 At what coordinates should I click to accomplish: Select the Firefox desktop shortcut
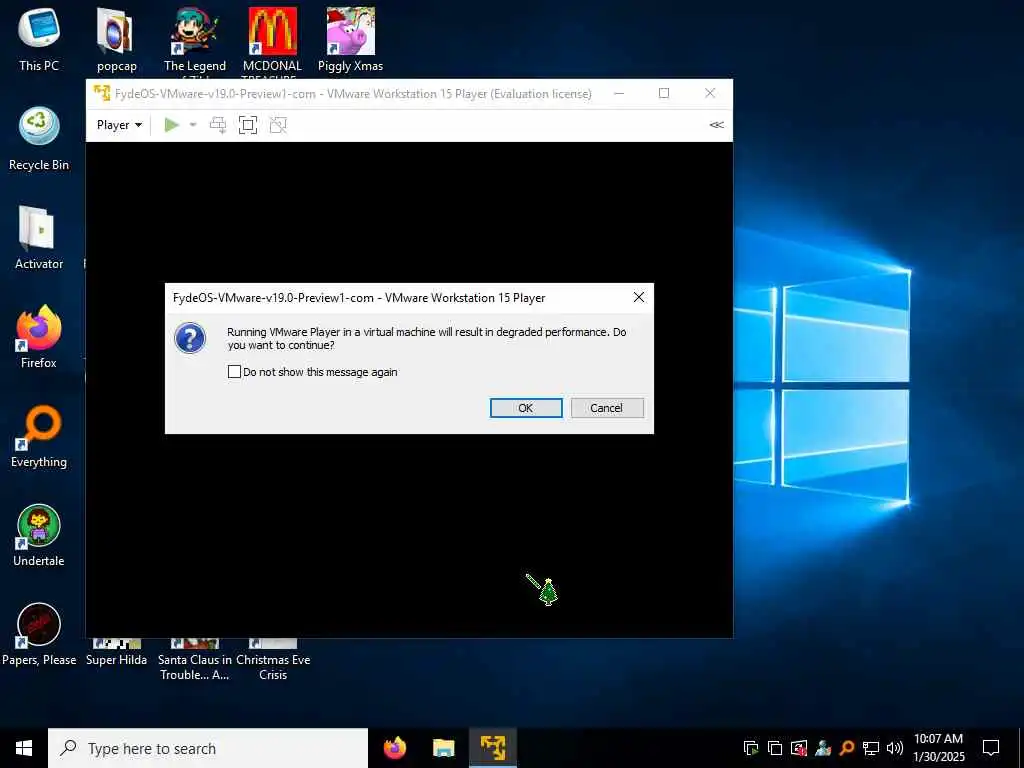[x=39, y=337]
